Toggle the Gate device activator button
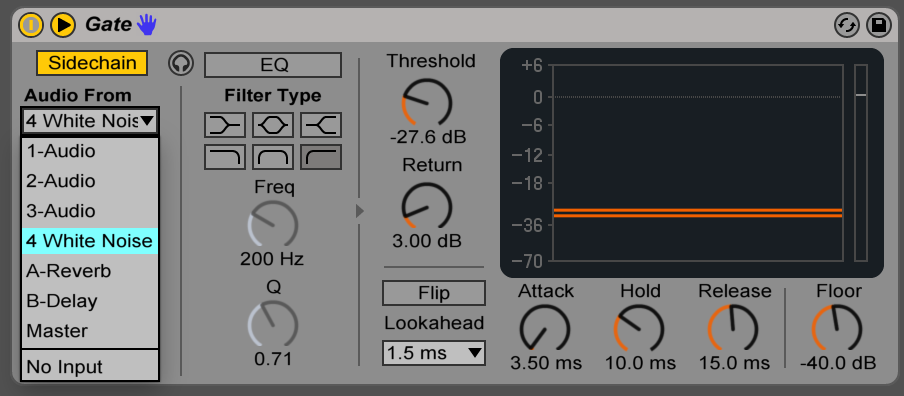 [x=31, y=25]
